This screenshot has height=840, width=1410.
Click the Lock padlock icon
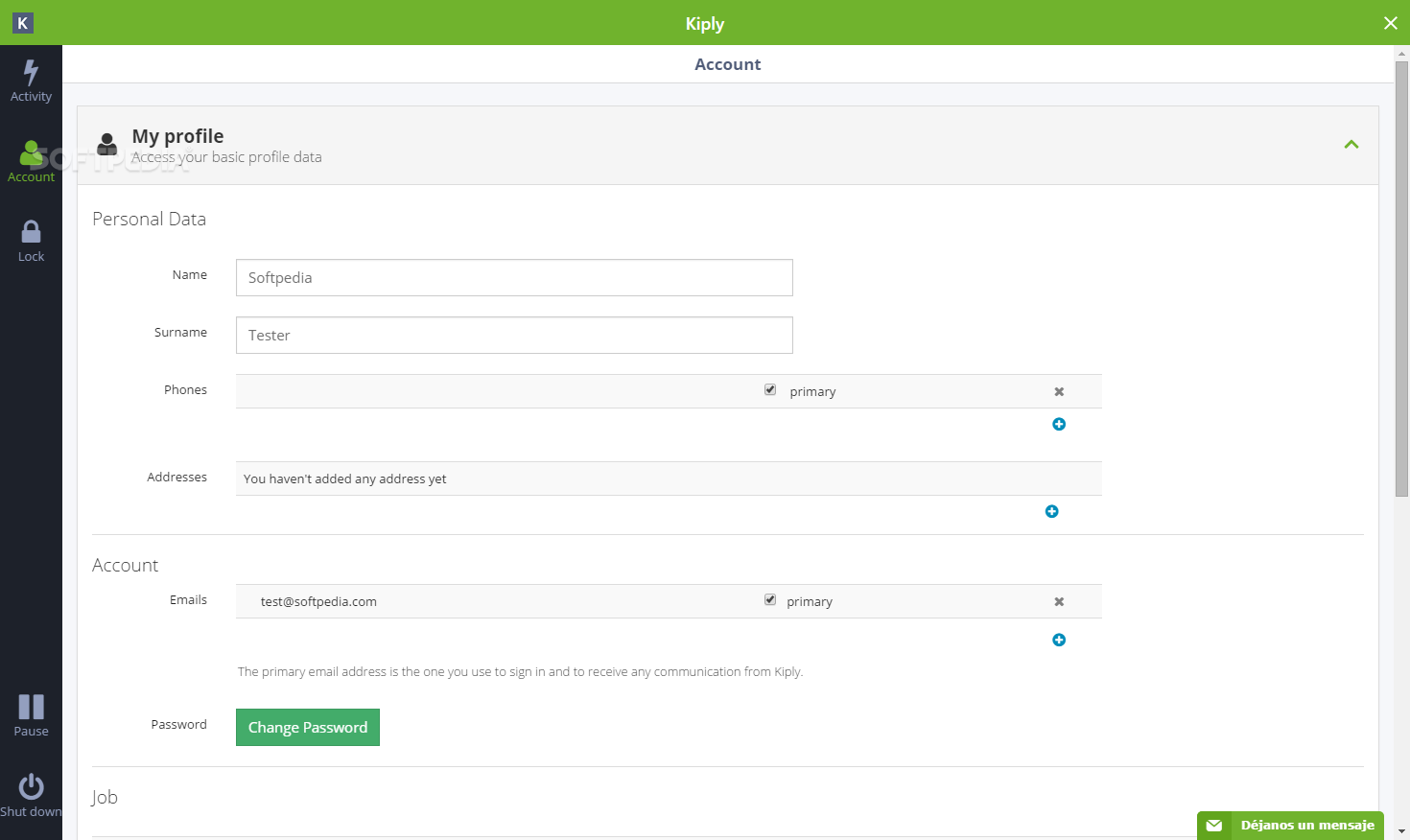(x=31, y=231)
